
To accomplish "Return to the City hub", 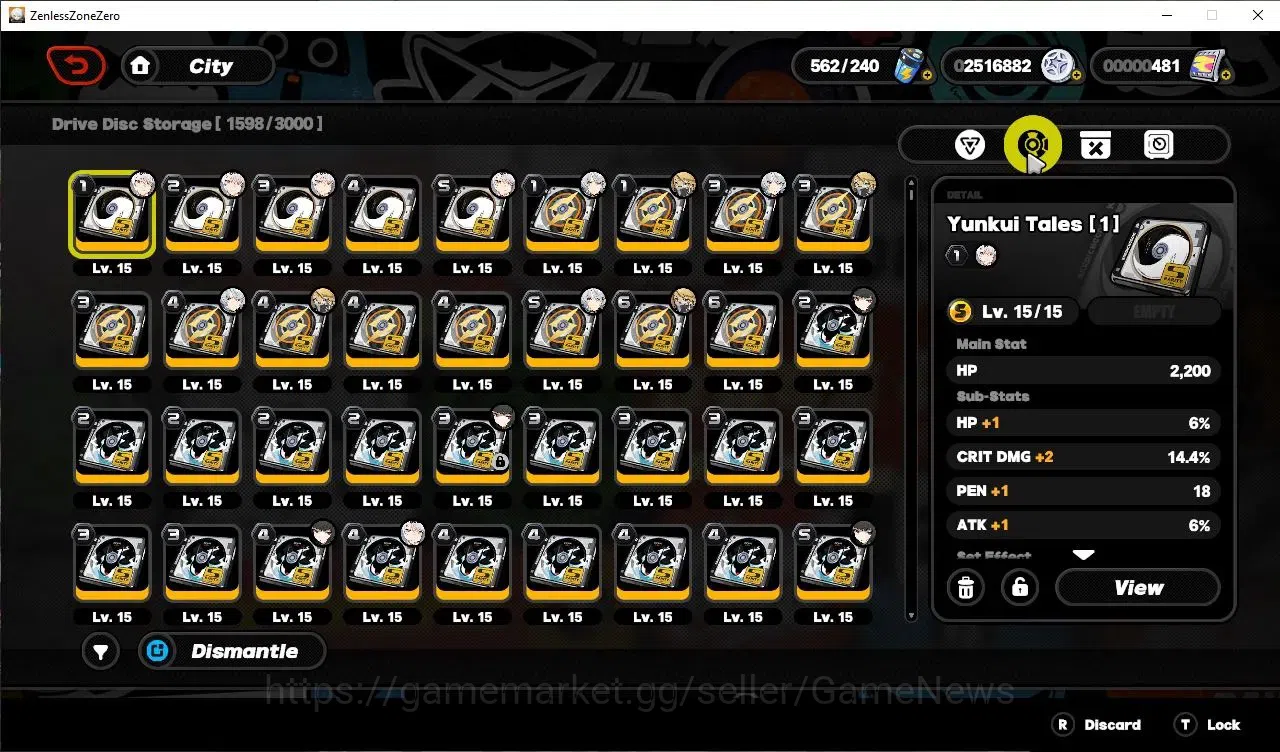I will coord(197,66).
